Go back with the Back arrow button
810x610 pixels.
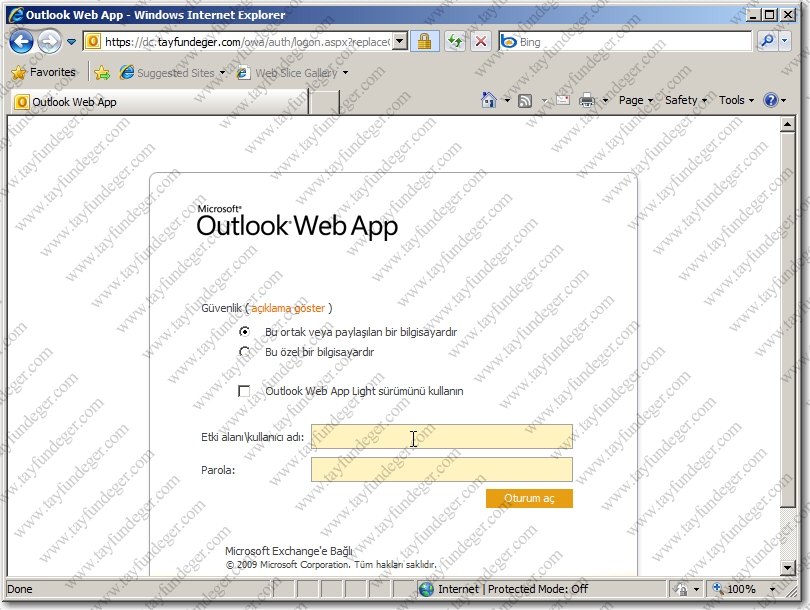click(21, 42)
